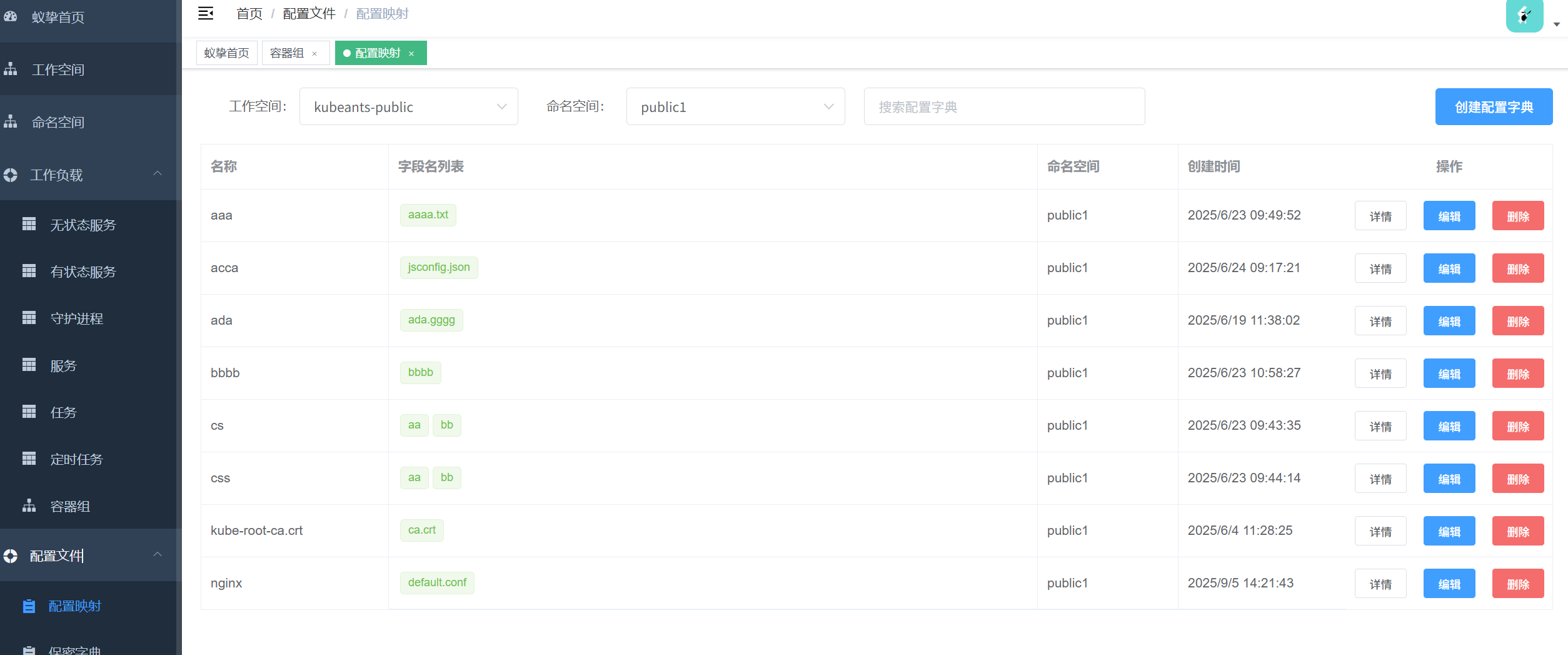Click the dashboard icon beside 蚁挚首页

click(11, 17)
